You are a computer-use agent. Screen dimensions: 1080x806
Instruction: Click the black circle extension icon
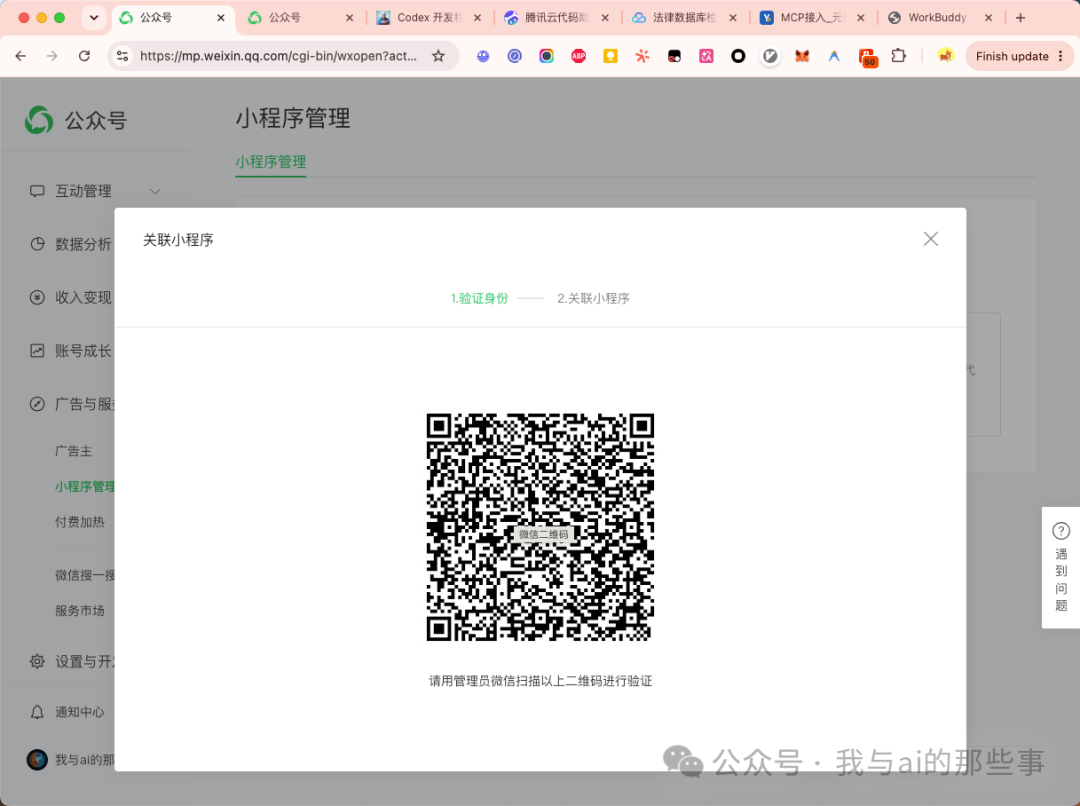738,56
